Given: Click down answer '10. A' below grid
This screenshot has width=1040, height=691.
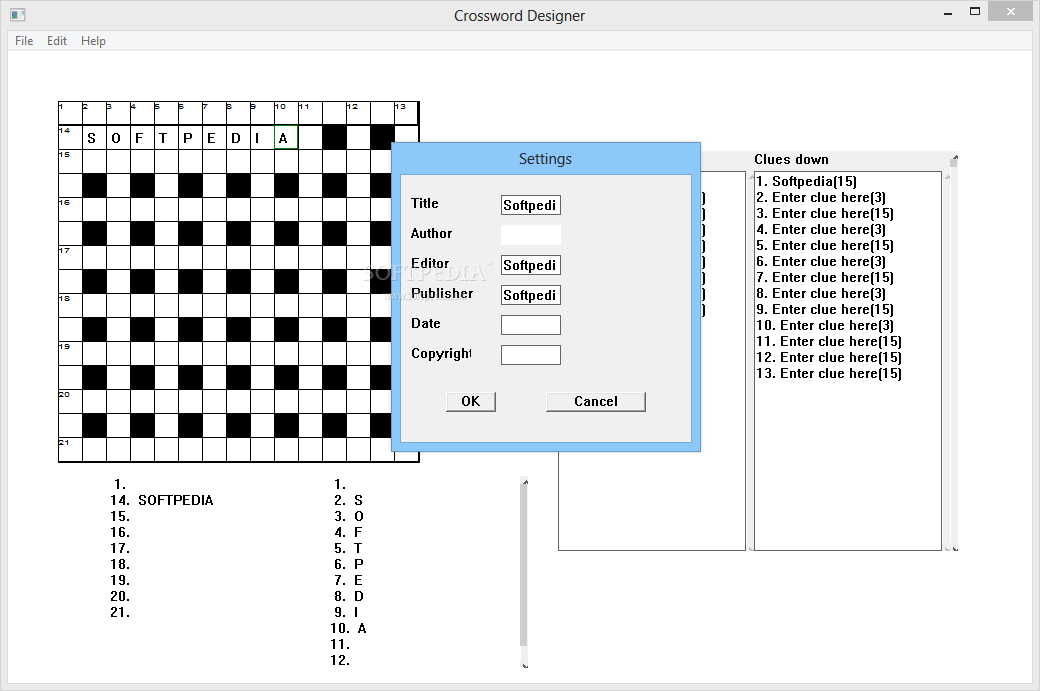Looking at the screenshot, I should pyautogui.click(x=348, y=628).
